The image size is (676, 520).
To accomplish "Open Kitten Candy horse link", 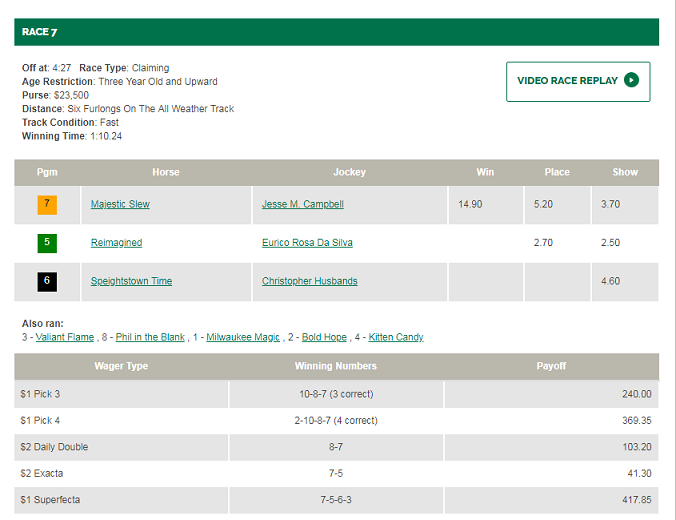I will tap(396, 338).
